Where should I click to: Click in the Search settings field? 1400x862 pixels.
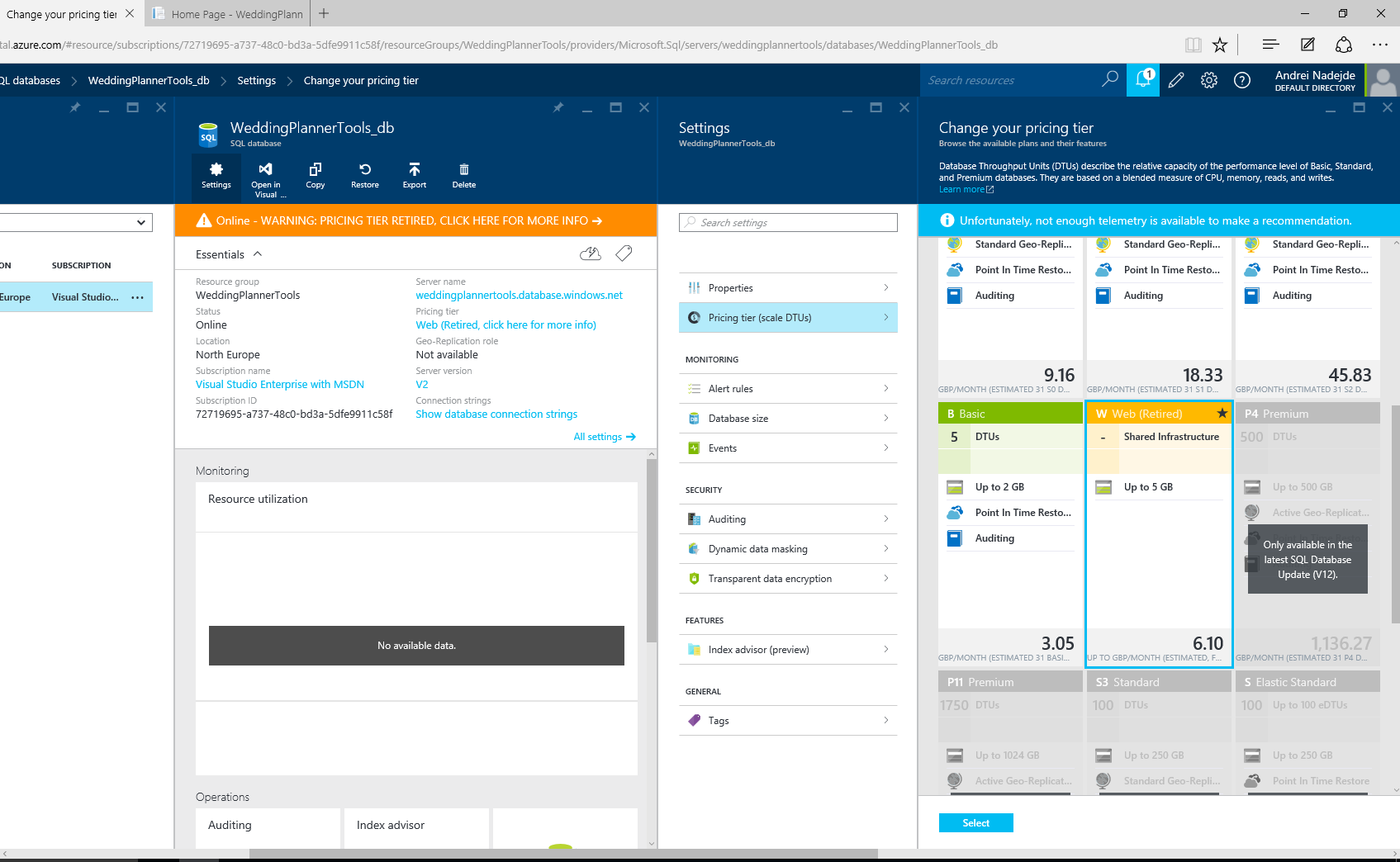pos(788,223)
